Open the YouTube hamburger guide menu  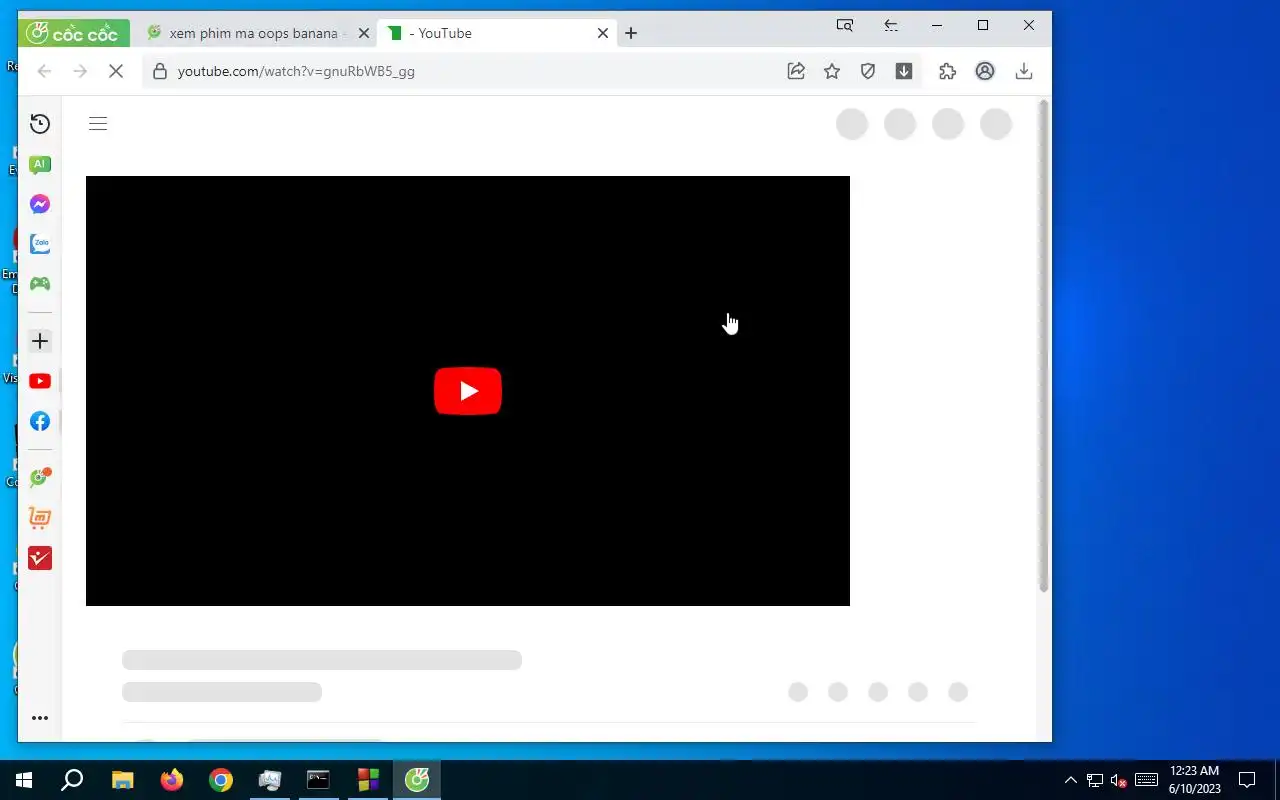98,124
